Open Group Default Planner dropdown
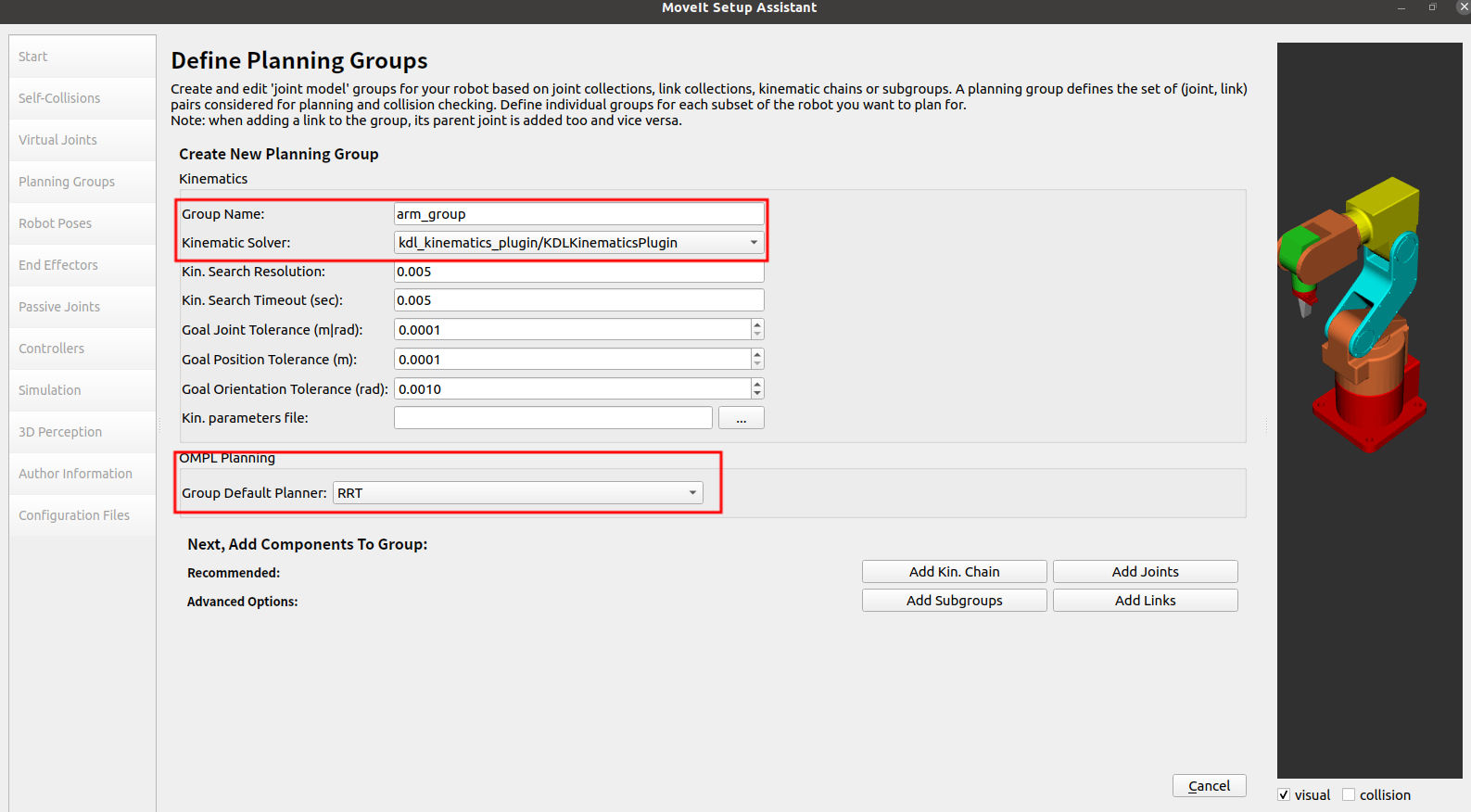Screen dimensions: 1471x812 tap(518, 493)
